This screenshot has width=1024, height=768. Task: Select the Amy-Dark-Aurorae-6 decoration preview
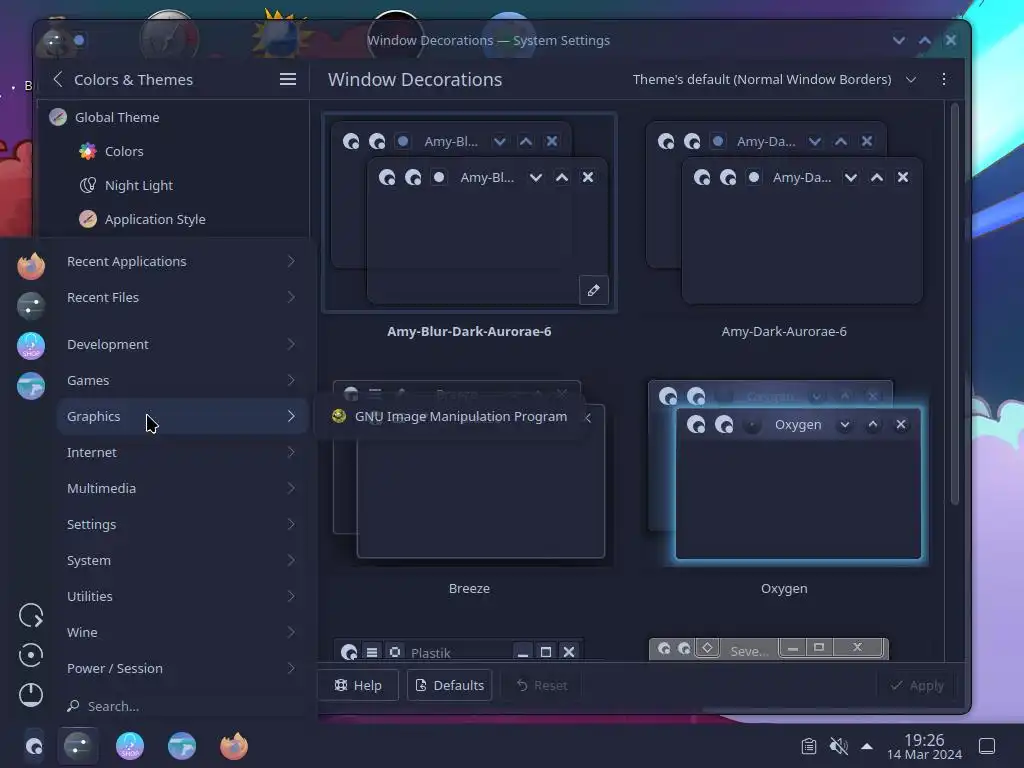pos(784,213)
